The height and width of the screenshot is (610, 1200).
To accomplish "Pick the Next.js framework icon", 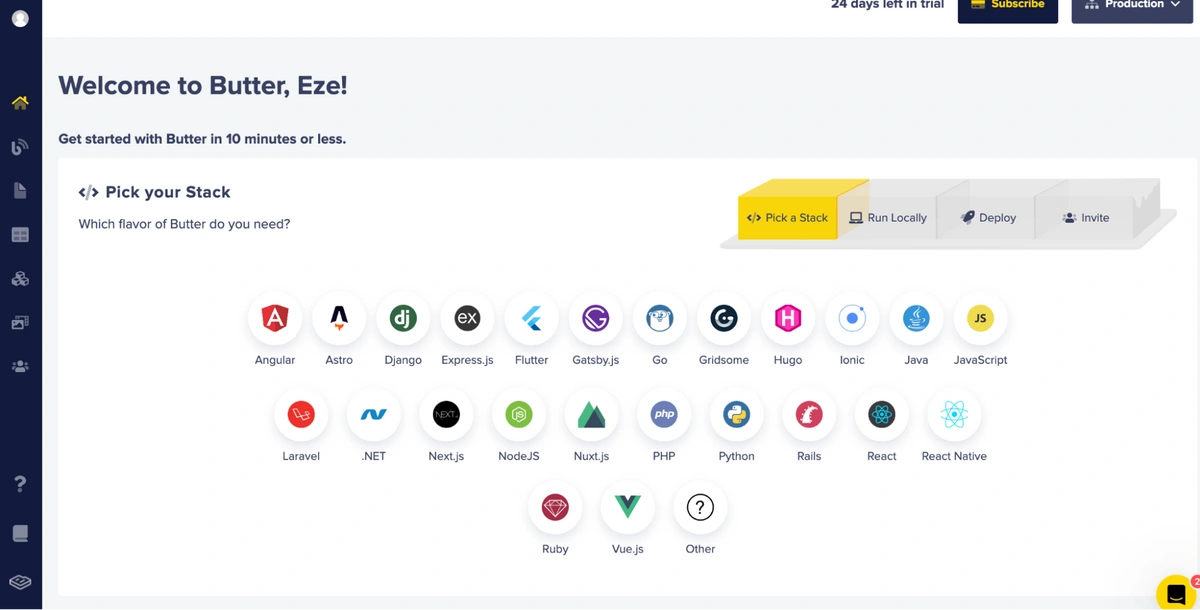I will pos(446,415).
